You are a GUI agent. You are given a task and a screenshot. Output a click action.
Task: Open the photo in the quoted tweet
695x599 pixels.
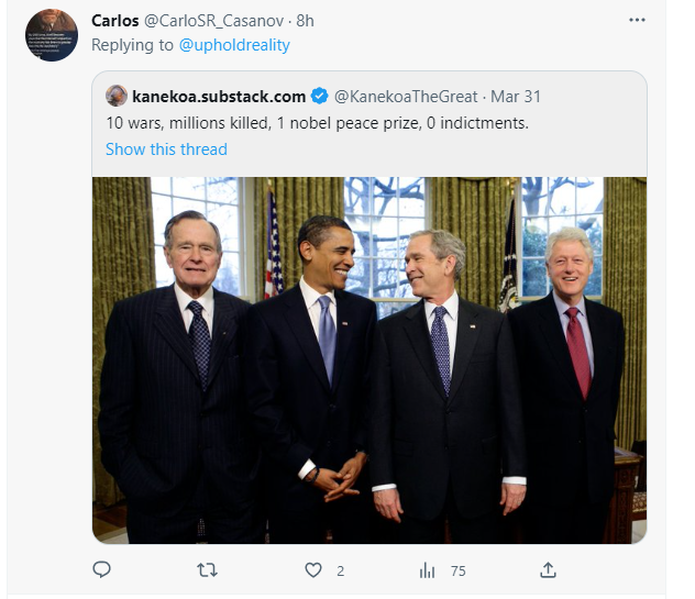click(x=369, y=360)
